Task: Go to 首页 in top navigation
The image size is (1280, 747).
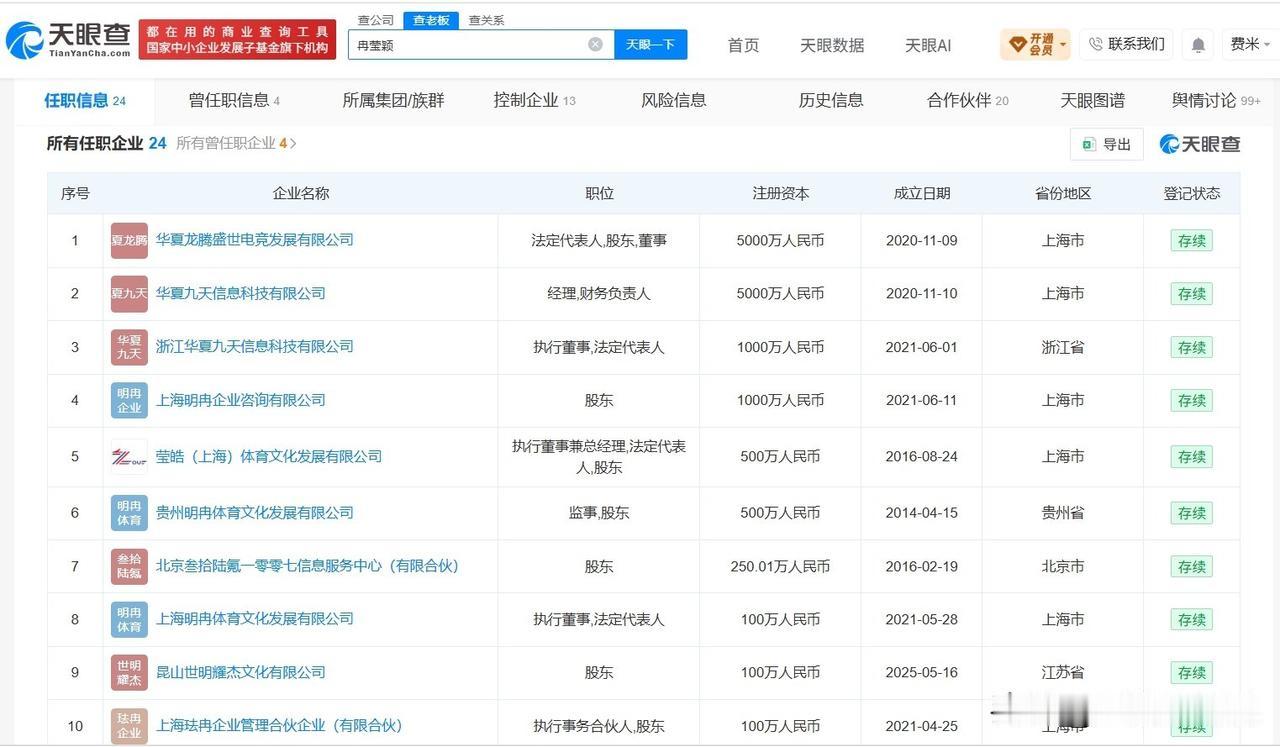Action: [743, 45]
